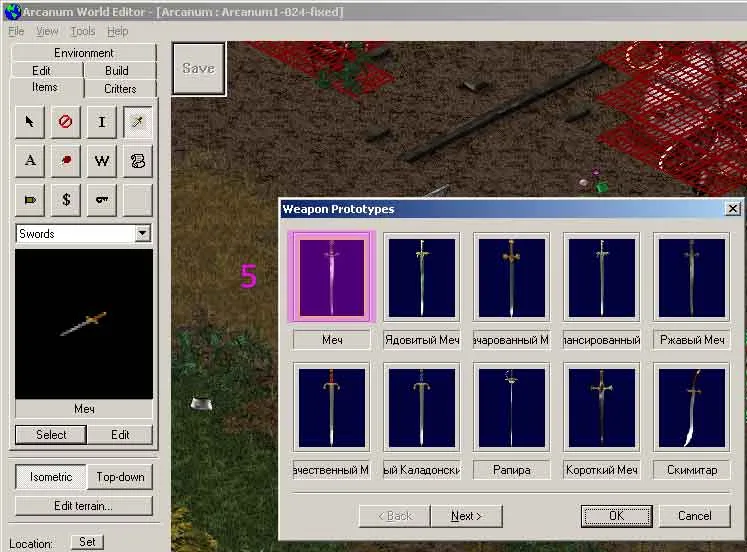The image size is (747, 552).
Task: Select the key category icon
Action: tap(101, 199)
